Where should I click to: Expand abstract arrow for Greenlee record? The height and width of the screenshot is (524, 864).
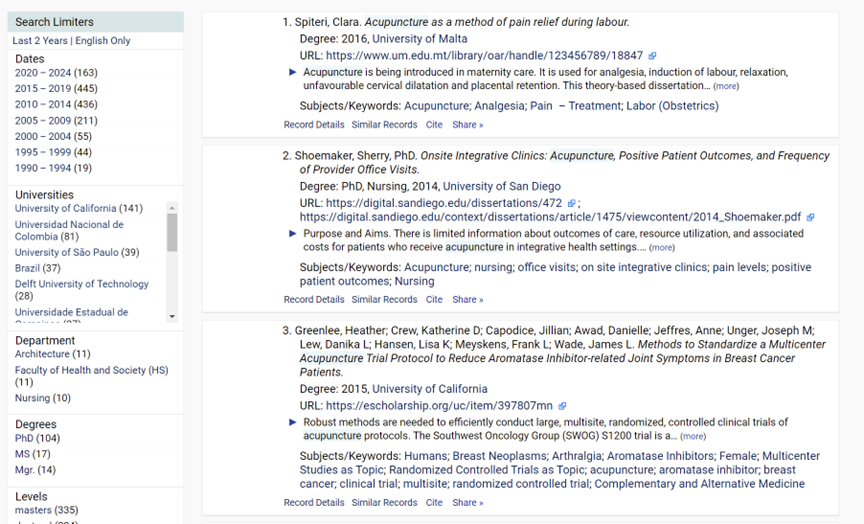[x=293, y=423]
